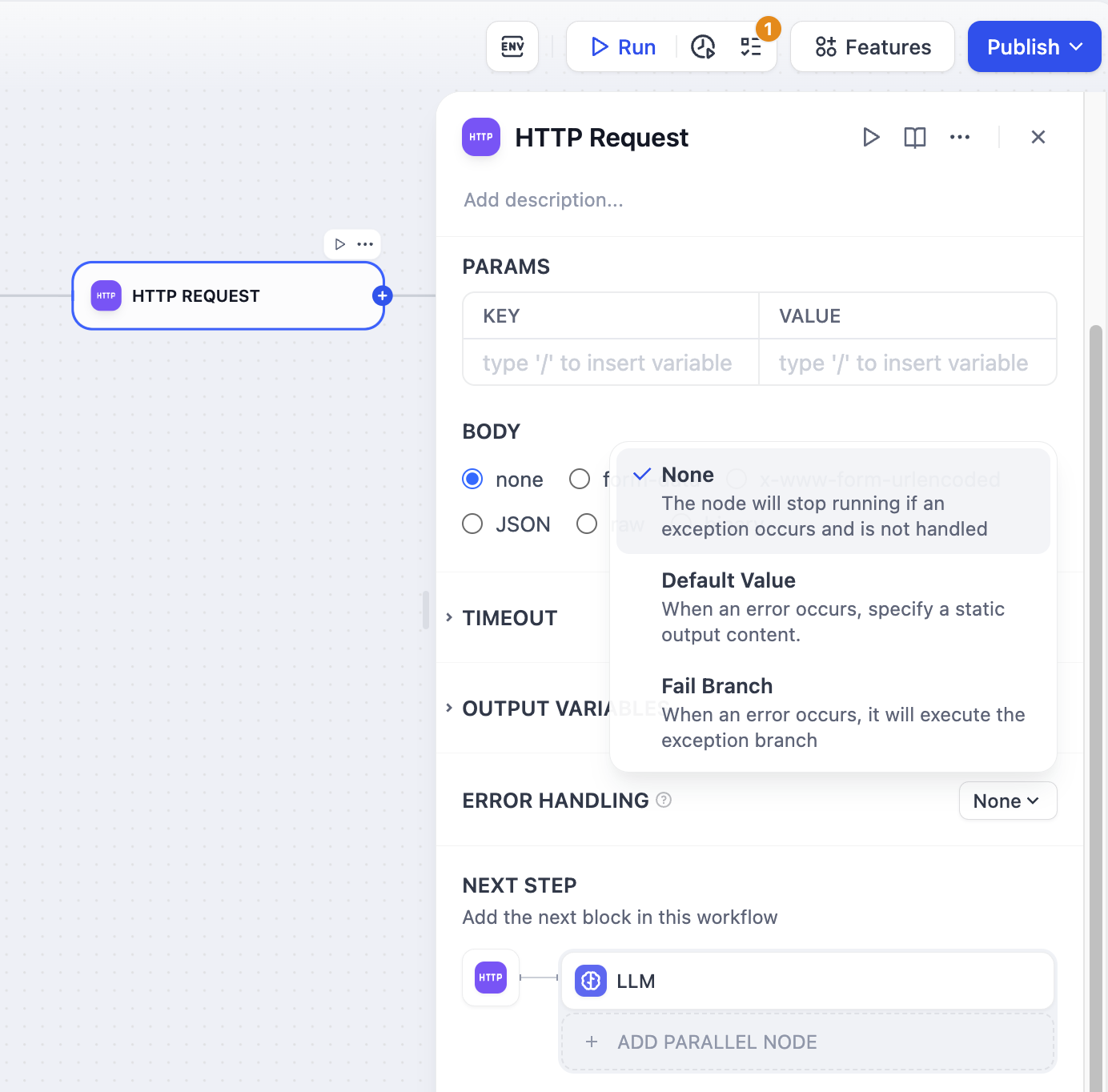Select the form-data radio button

point(580,479)
